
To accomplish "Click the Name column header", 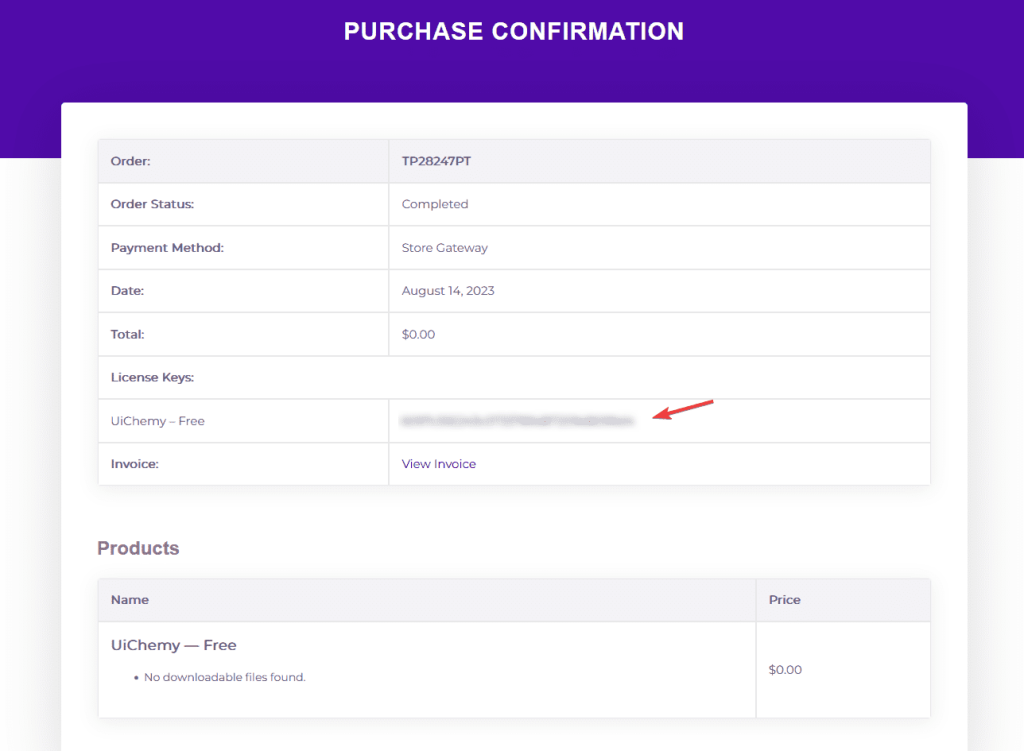I will 129,599.
